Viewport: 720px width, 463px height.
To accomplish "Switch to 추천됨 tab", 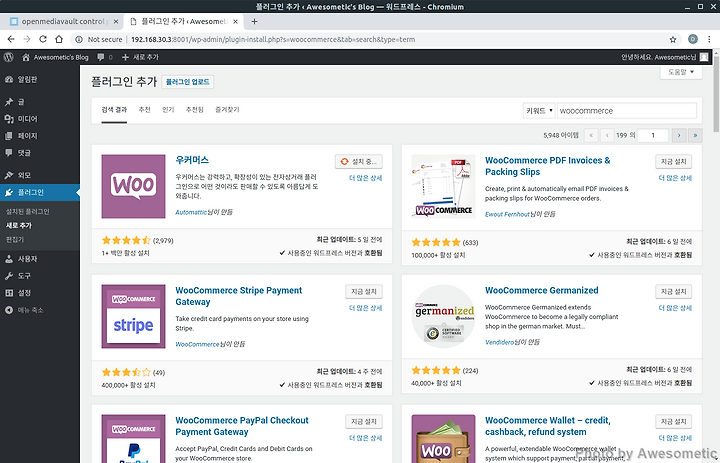I will [195, 110].
